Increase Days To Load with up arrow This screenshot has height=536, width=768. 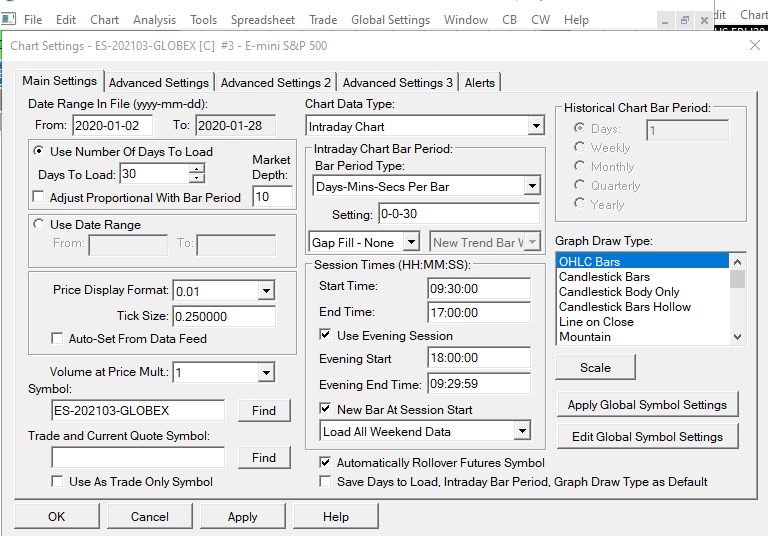tap(197, 169)
